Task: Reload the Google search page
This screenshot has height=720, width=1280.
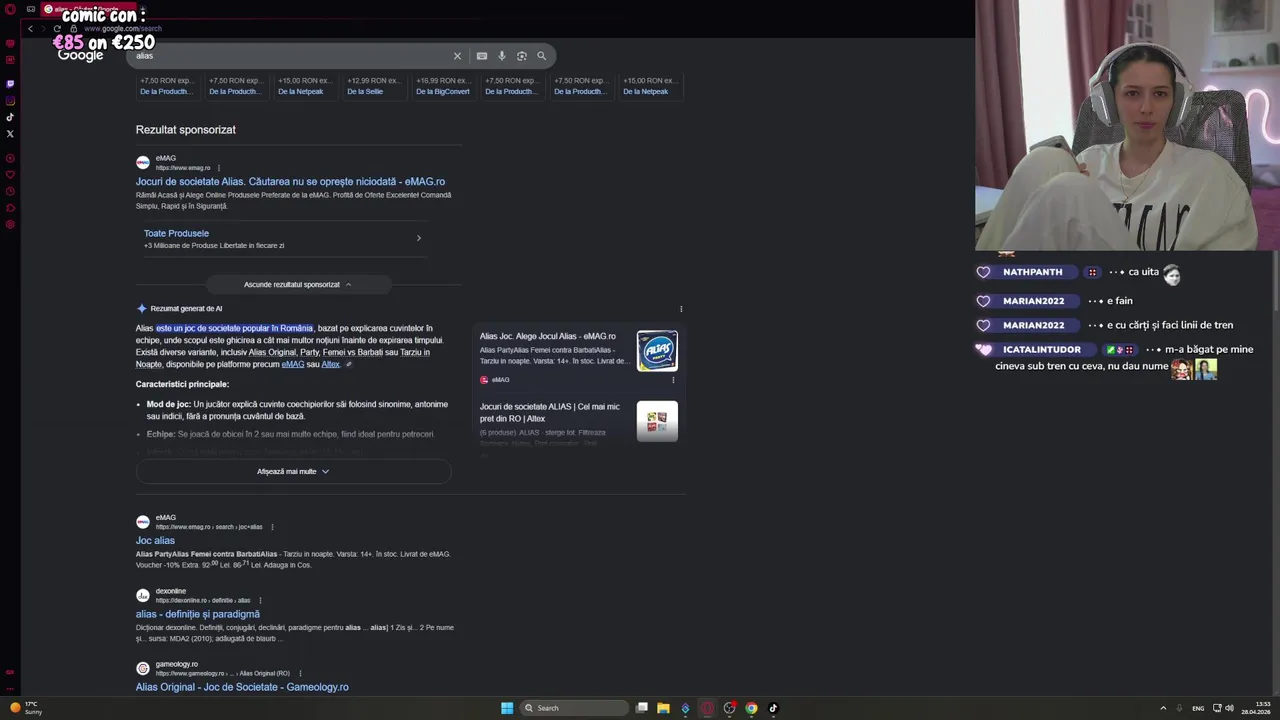Action: tap(57, 28)
